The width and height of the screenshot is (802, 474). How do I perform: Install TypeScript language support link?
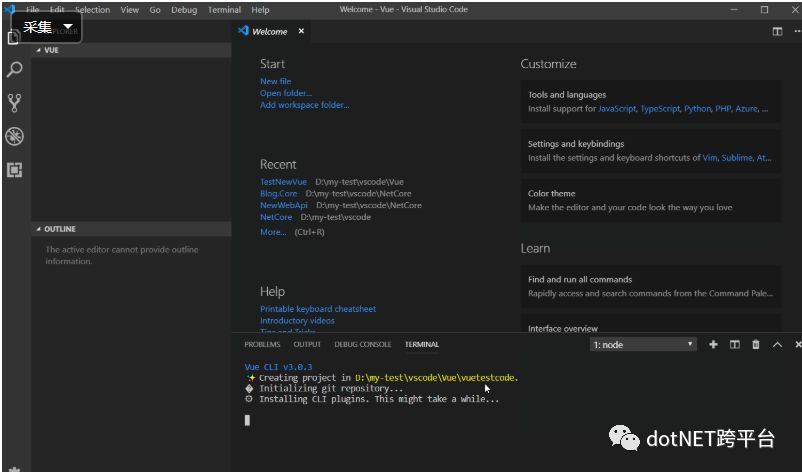[660, 108]
